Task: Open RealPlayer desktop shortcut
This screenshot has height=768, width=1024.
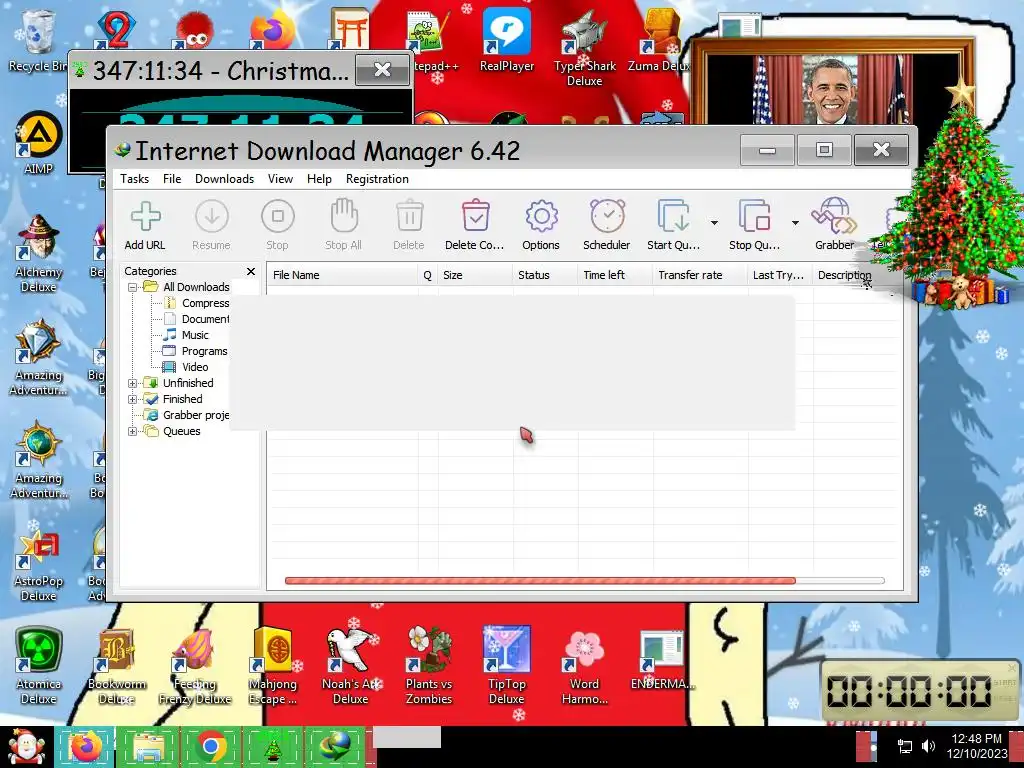Action: coord(507,40)
